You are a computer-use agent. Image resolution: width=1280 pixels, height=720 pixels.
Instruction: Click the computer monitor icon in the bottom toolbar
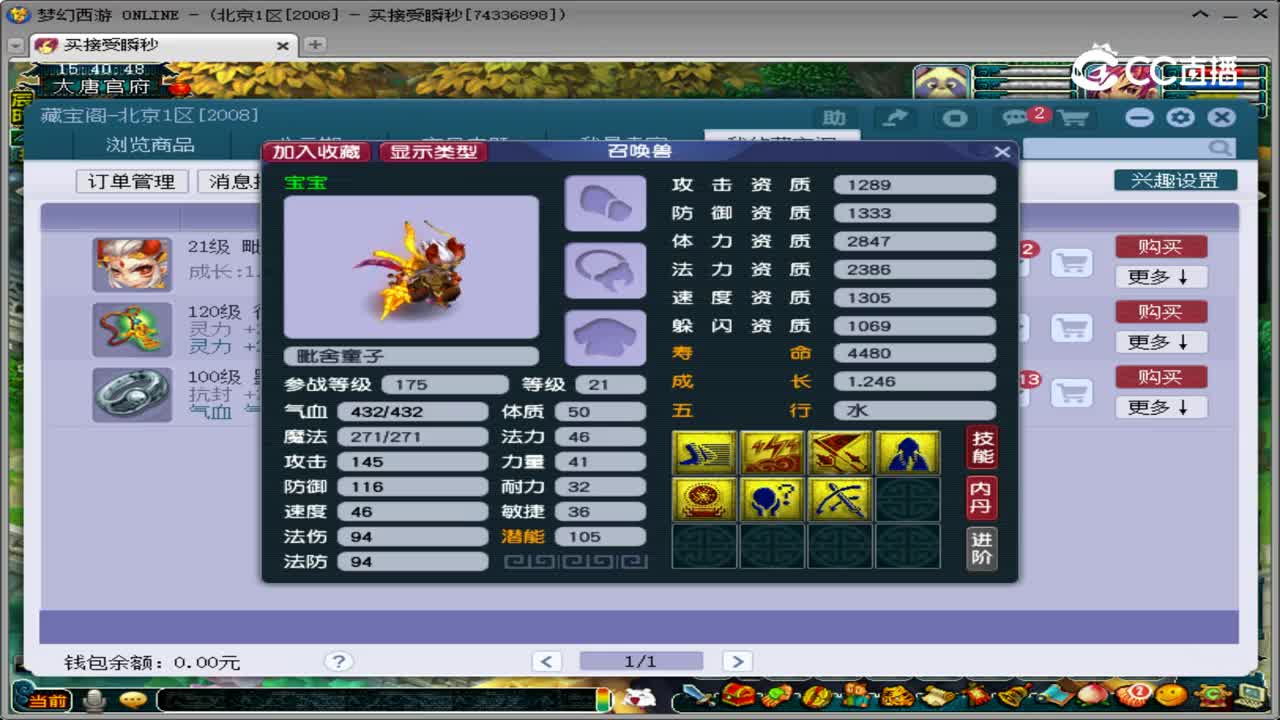1251,695
